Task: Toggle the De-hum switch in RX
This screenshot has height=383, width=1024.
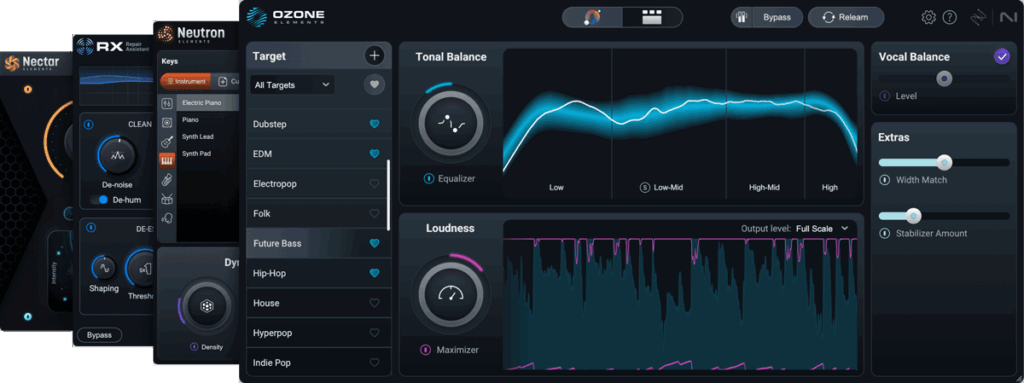Action: [99, 200]
